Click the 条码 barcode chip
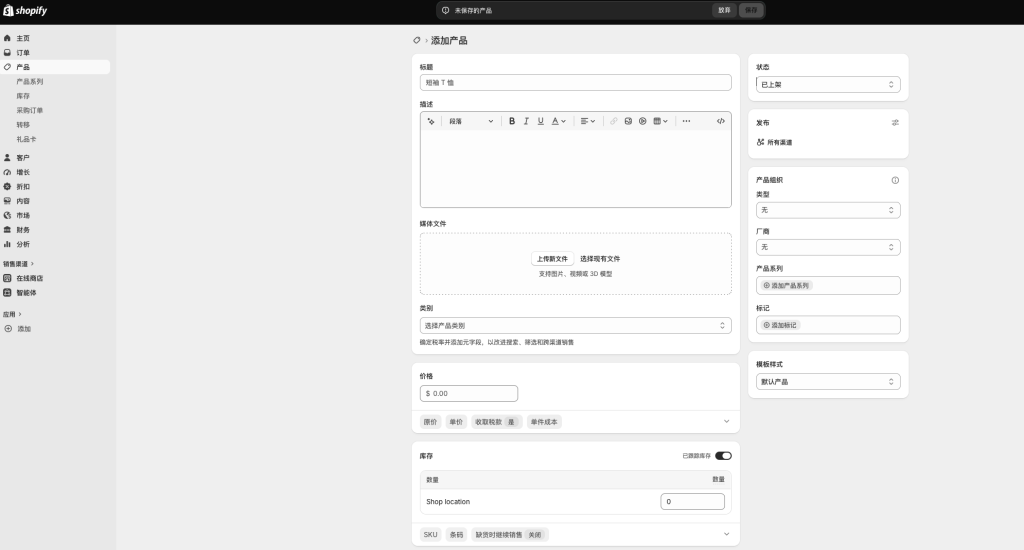 456,535
